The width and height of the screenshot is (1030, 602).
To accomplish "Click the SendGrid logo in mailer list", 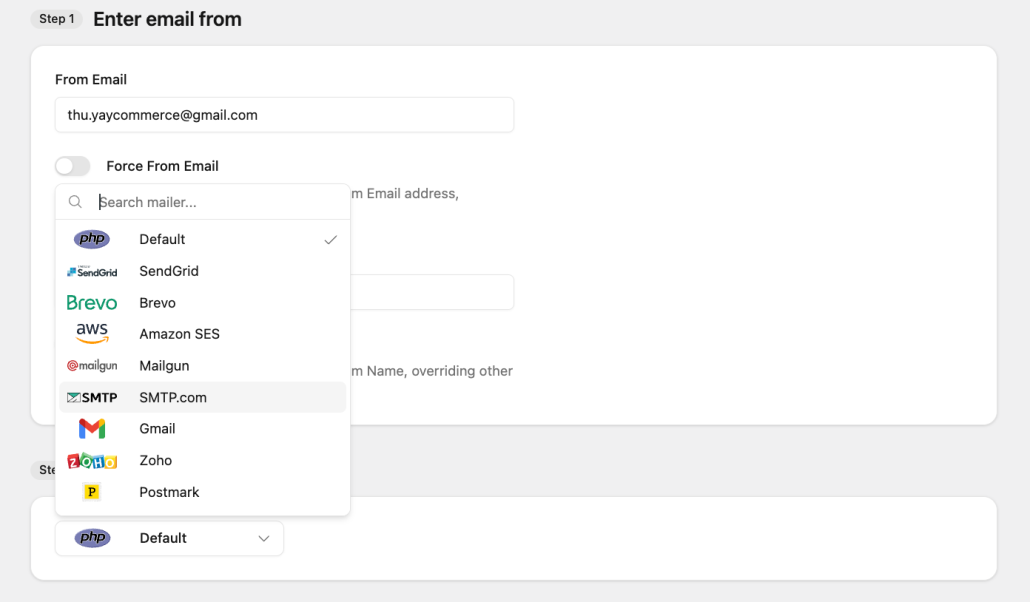I will pyautogui.click(x=92, y=270).
